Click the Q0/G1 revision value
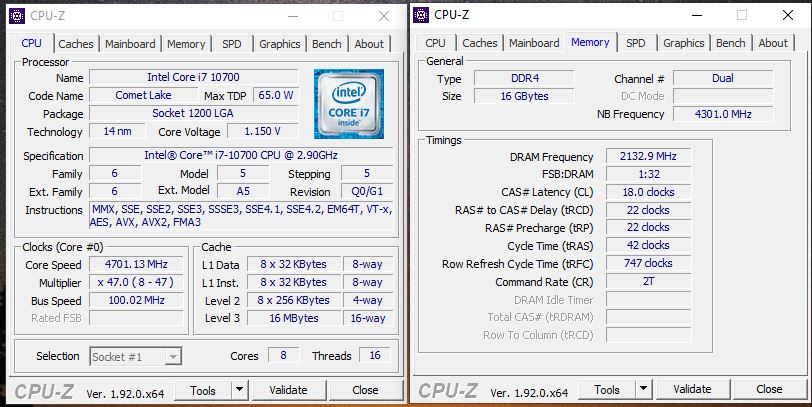 [x=367, y=192]
